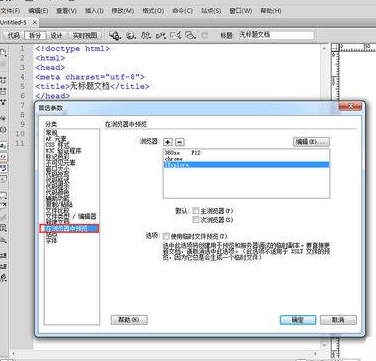Select 常规 in category list

coord(52,132)
